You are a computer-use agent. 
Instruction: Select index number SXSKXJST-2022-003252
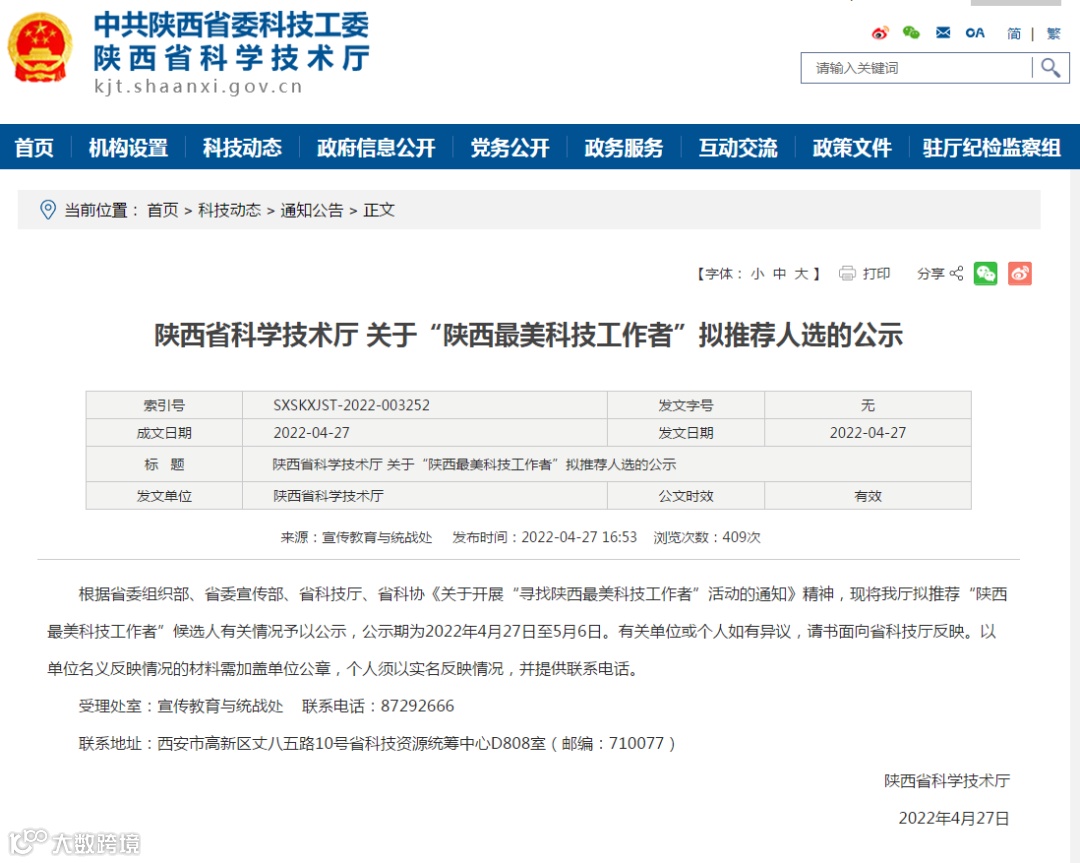351,405
